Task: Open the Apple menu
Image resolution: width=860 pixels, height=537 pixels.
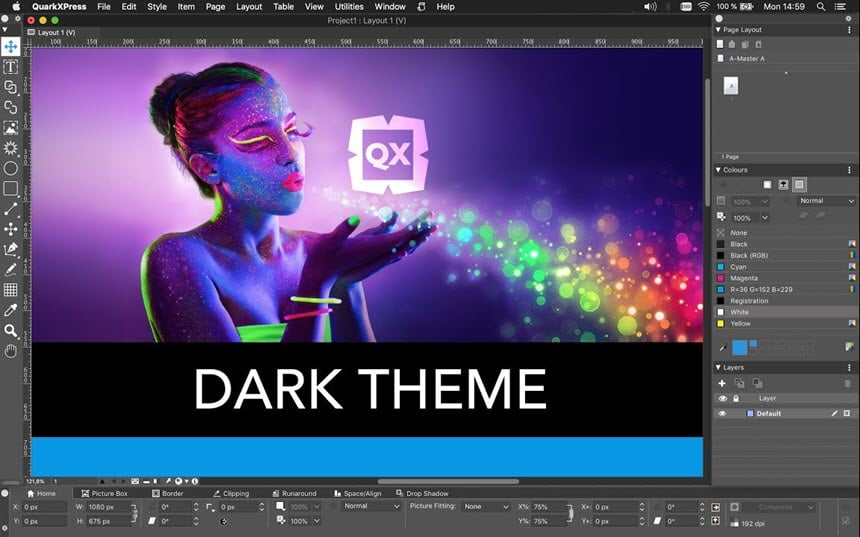Action: pos(16,7)
